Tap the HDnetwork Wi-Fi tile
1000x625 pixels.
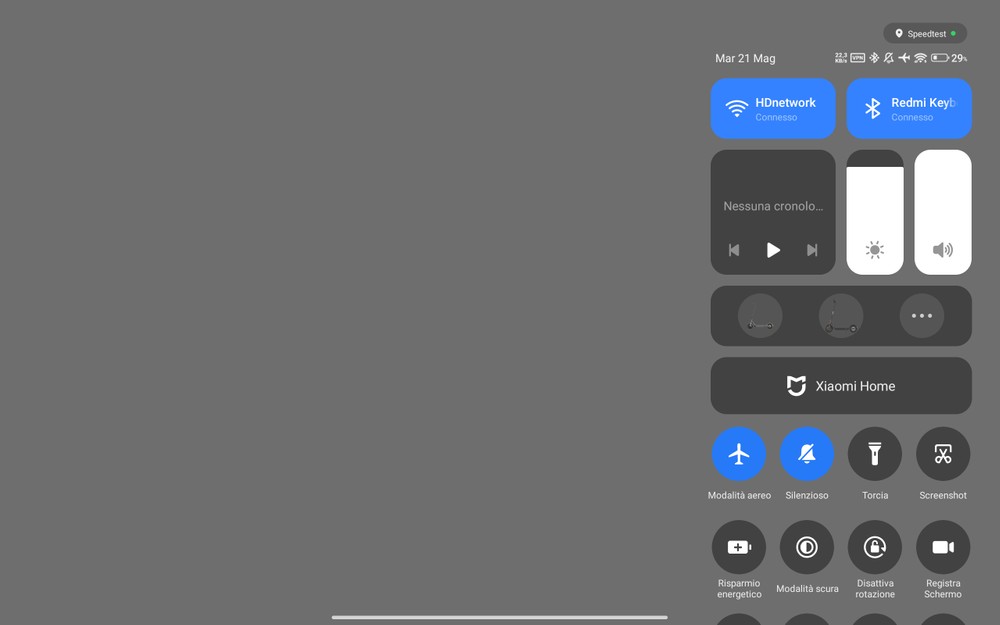pos(773,108)
